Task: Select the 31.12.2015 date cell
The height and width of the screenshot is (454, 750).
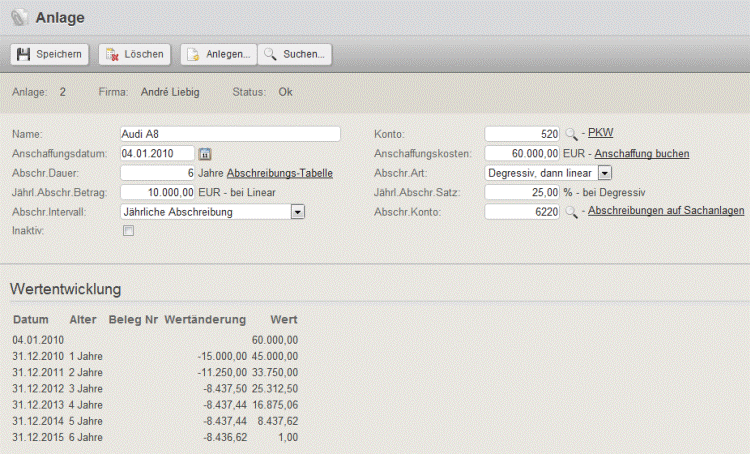Action: 38,437
